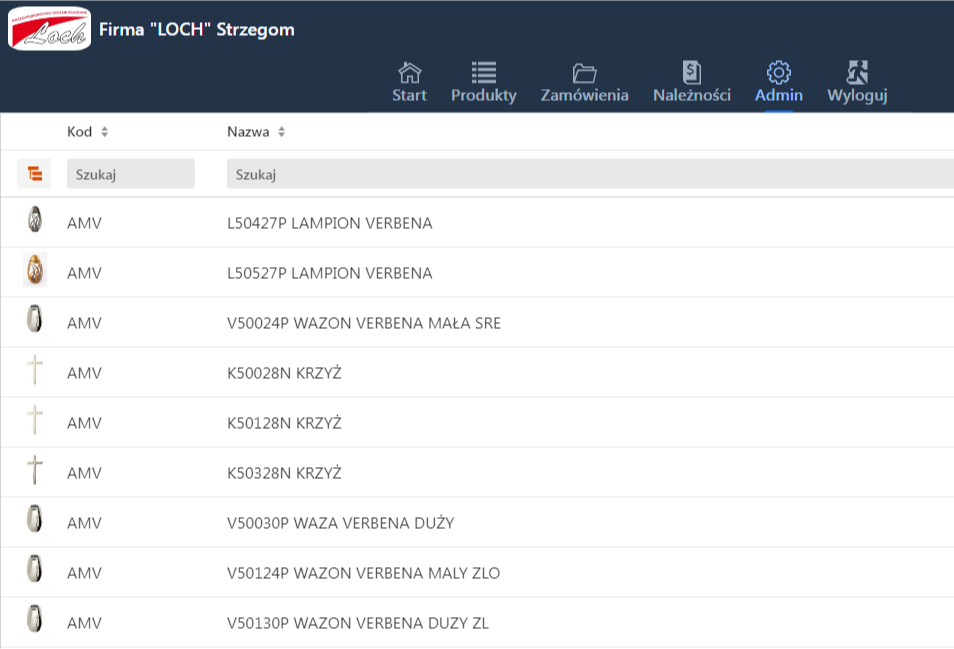954x649 pixels.
Task: Click the Wyloguj logout icon
Action: coord(856,73)
